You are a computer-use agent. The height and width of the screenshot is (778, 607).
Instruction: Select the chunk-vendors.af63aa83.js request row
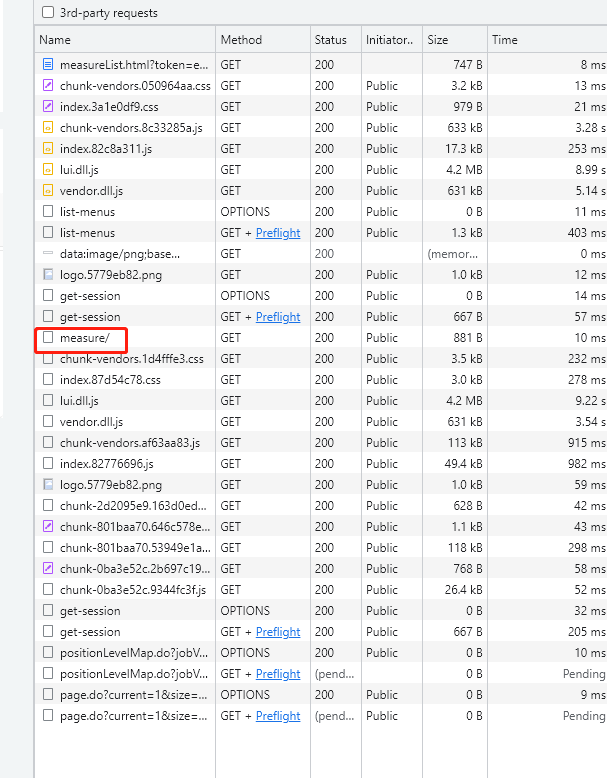[129, 443]
